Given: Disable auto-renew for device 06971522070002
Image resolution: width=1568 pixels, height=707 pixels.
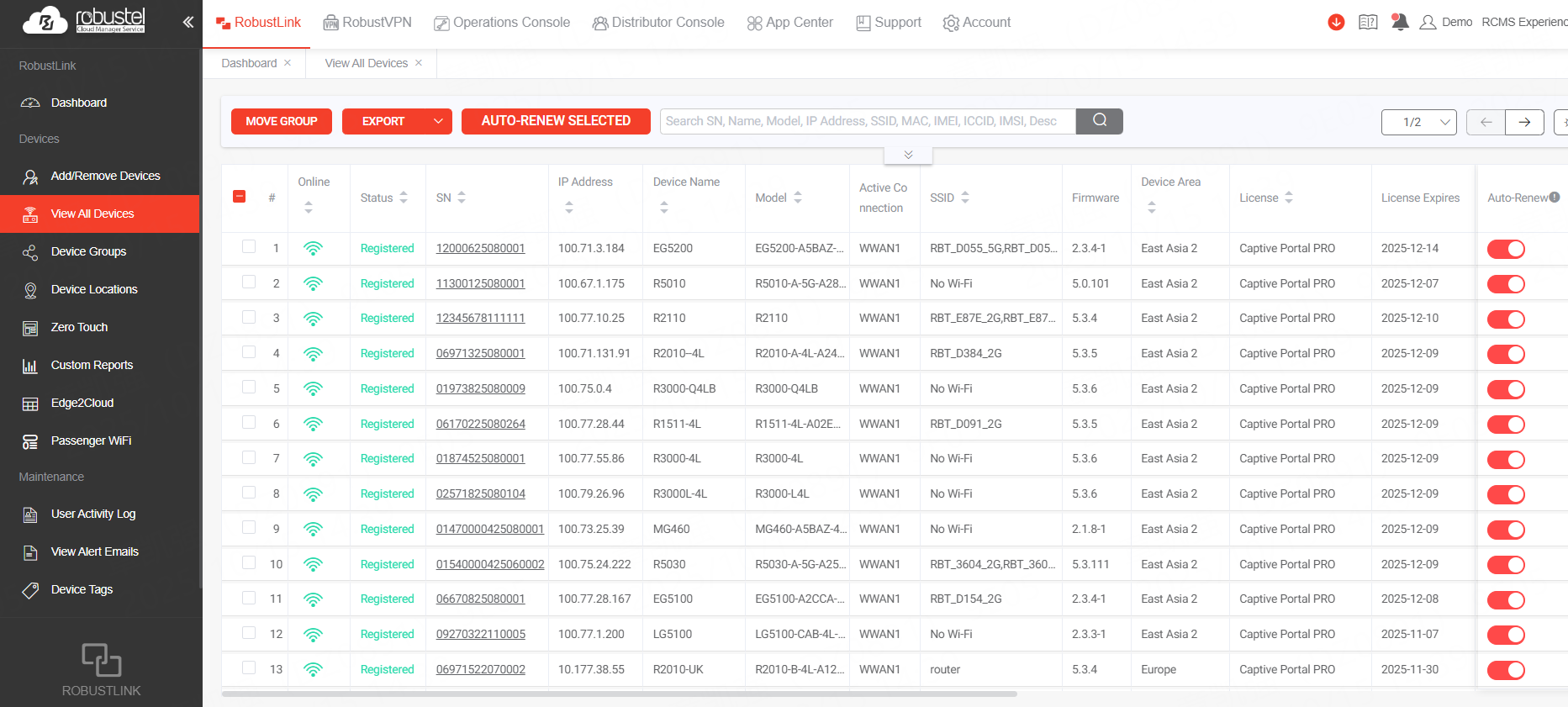Looking at the screenshot, I should tap(1506, 670).
